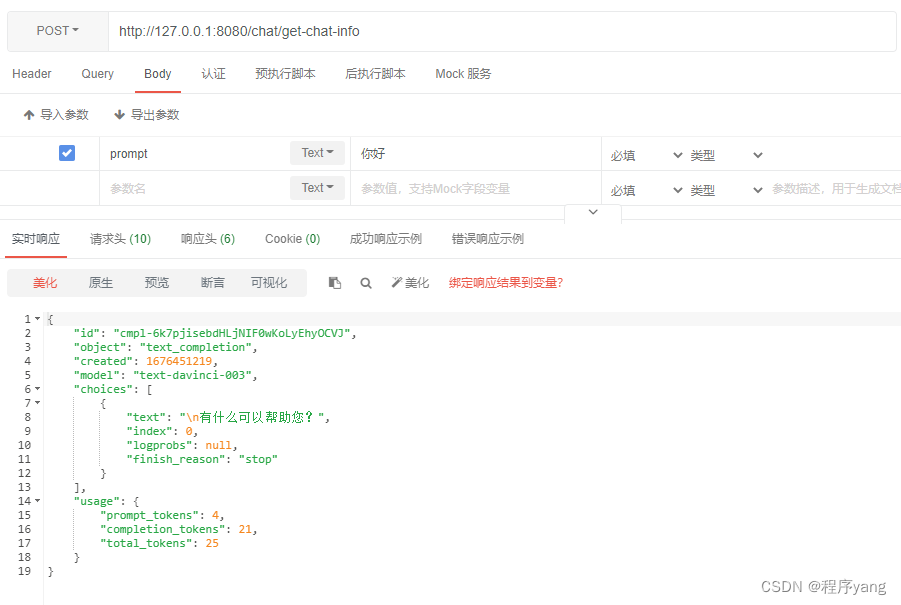
Task: Click the prompt_tokens value 4
Action: (x=215, y=515)
